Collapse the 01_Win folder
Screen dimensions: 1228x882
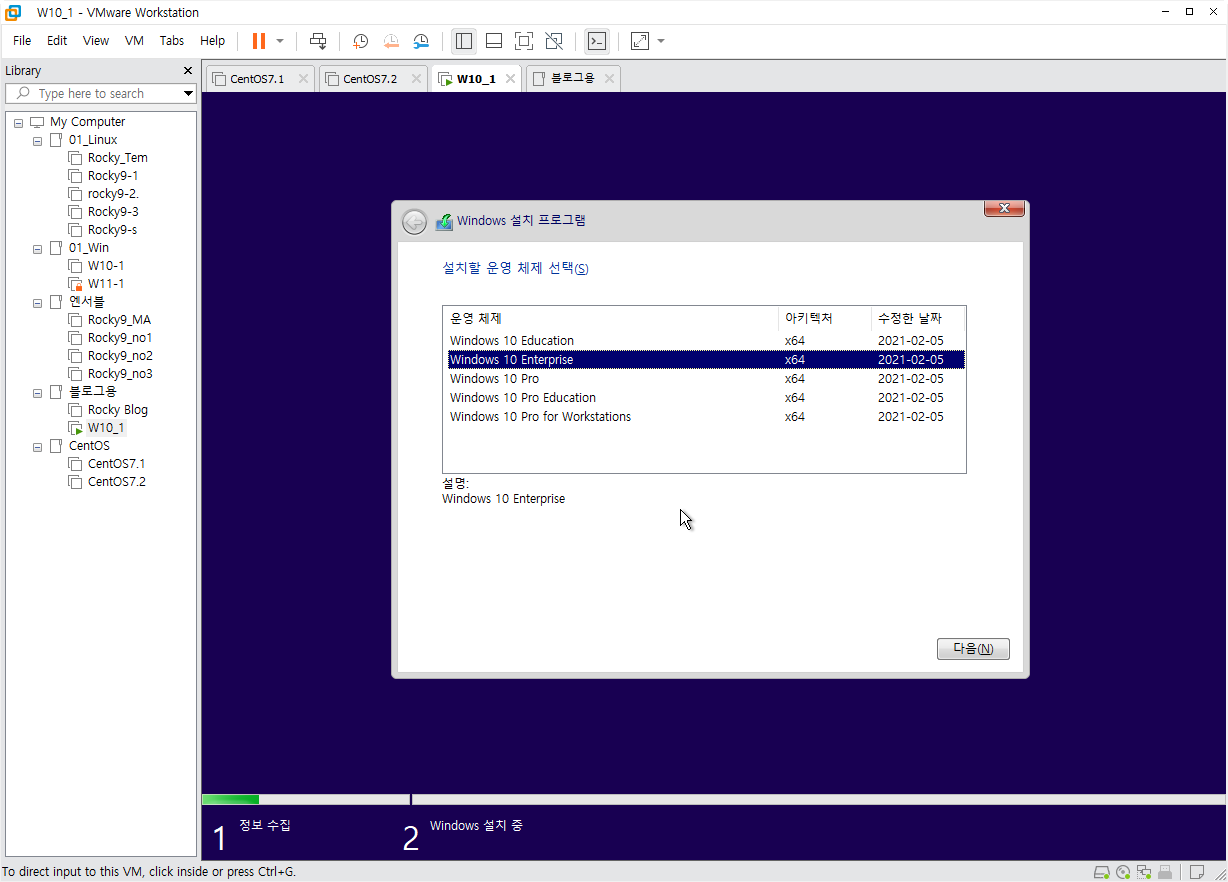(38, 248)
